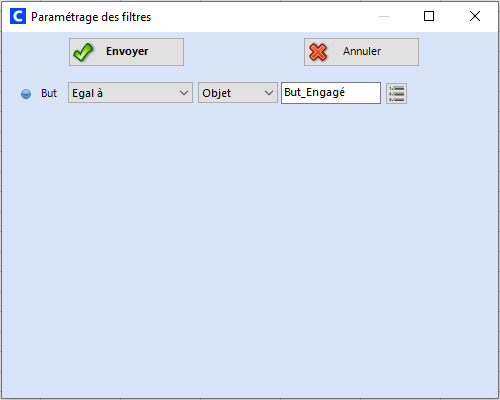Image resolution: width=500 pixels, height=400 pixels.
Task: Open the value list picker icon
Action: (x=396, y=93)
